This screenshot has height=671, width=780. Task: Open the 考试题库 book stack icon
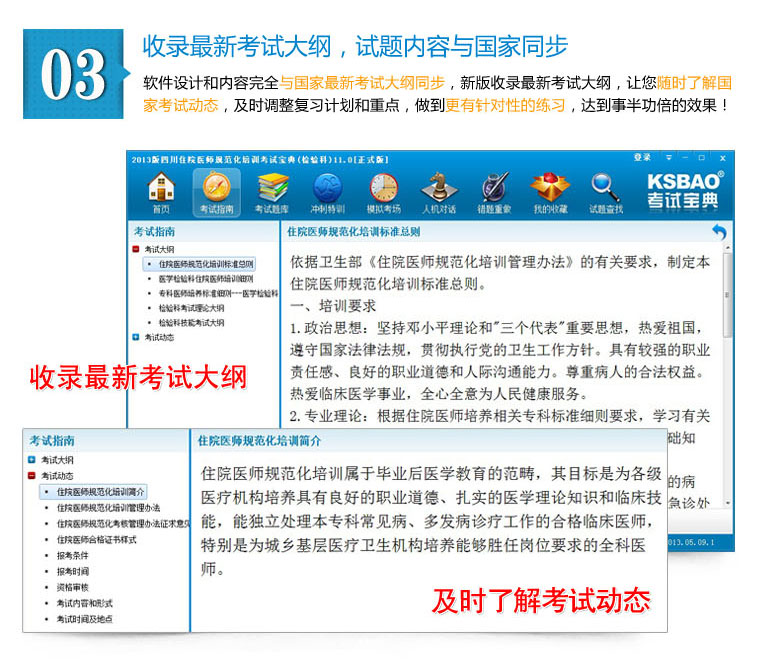click(272, 193)
